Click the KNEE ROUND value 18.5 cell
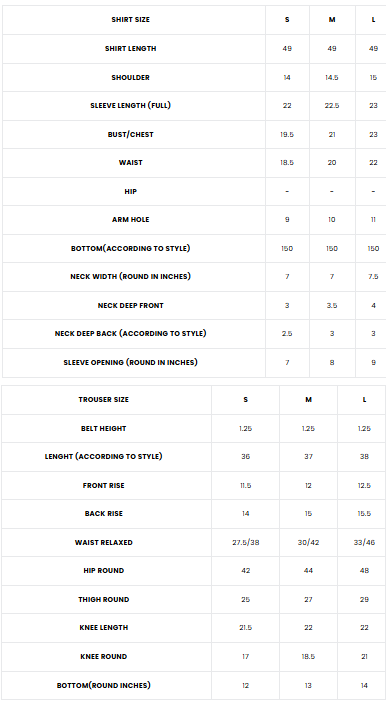392x708 pixels. tap(308, 657)
